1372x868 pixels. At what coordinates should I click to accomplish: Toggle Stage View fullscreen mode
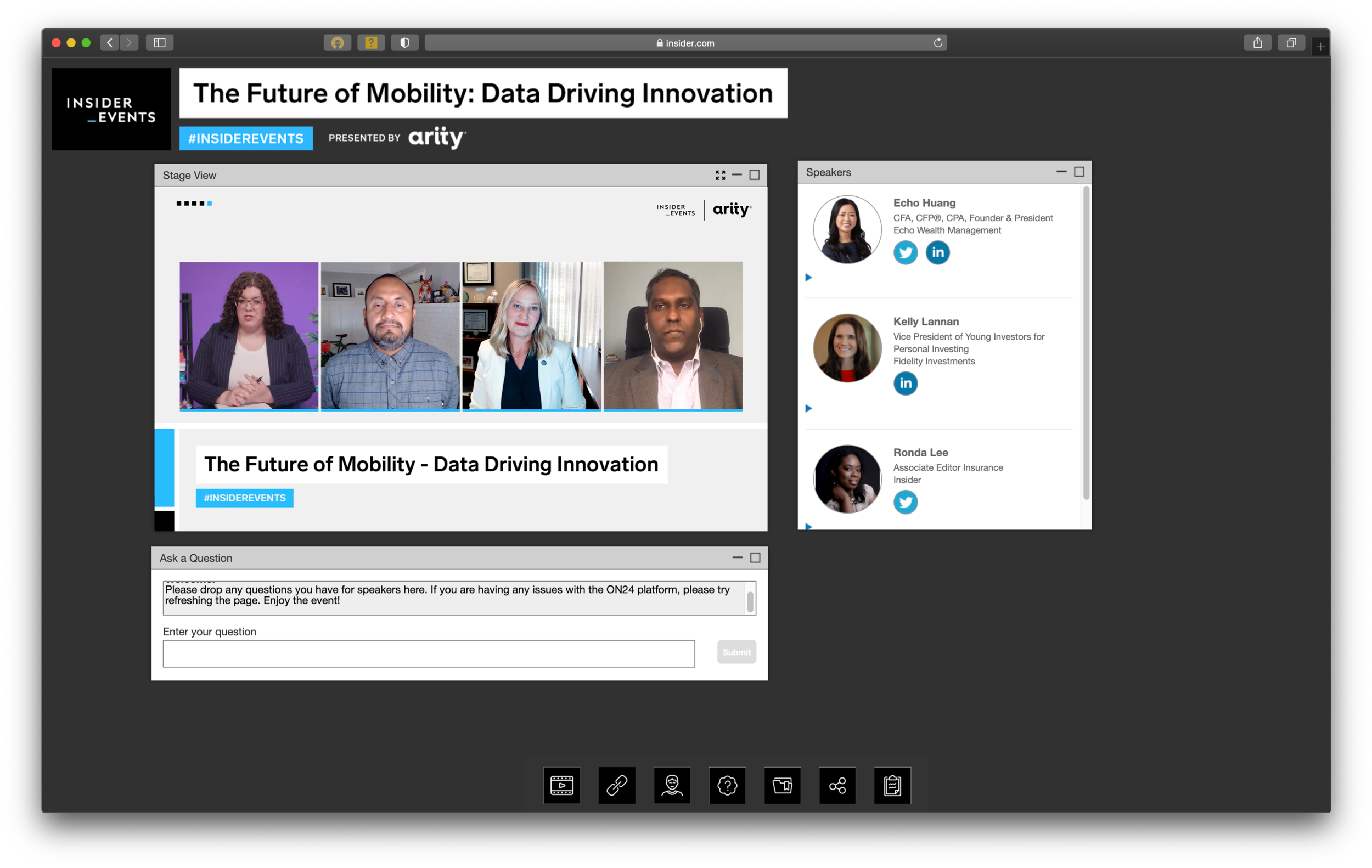point(720,175)
